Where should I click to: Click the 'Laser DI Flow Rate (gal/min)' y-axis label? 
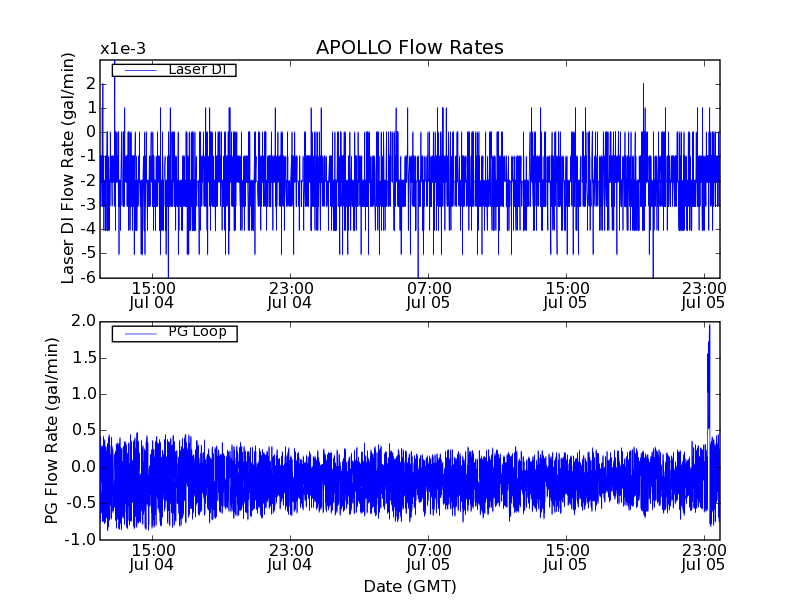click(x=68, y=168)
